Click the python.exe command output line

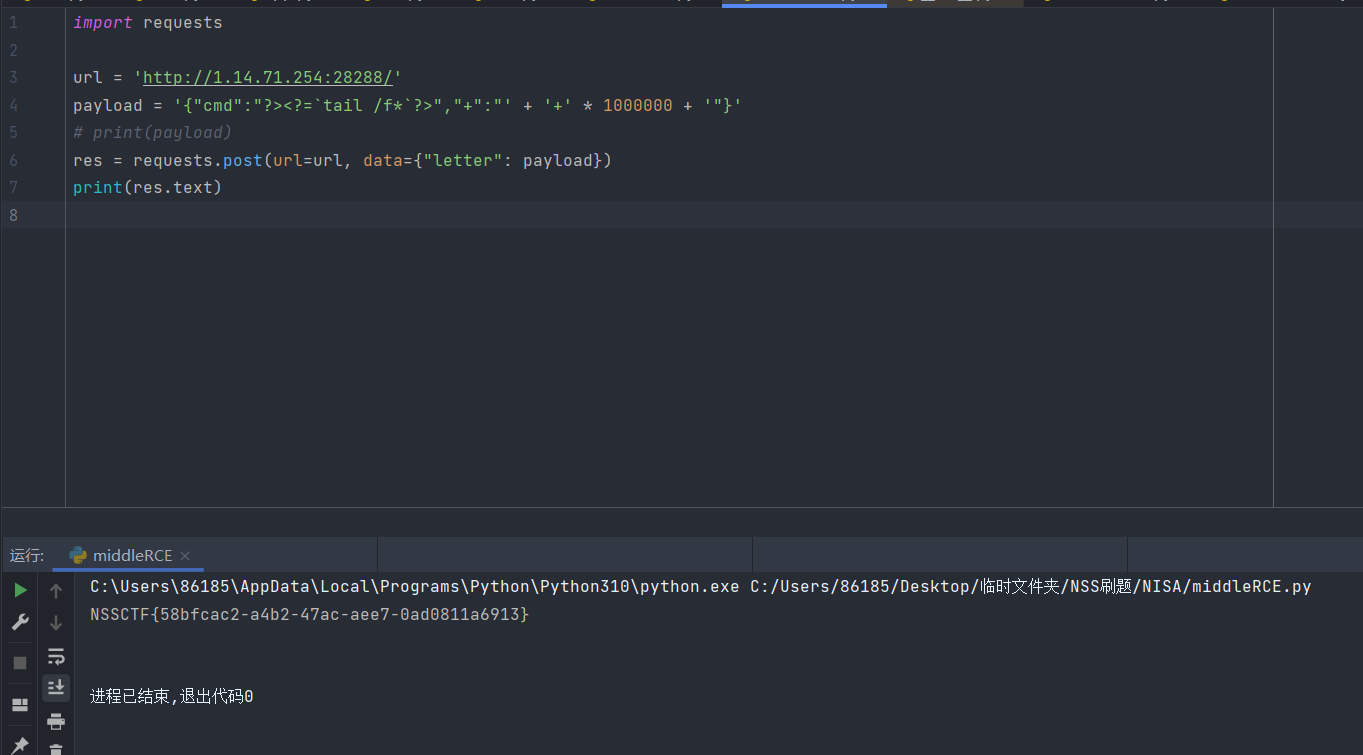(700, 587)
